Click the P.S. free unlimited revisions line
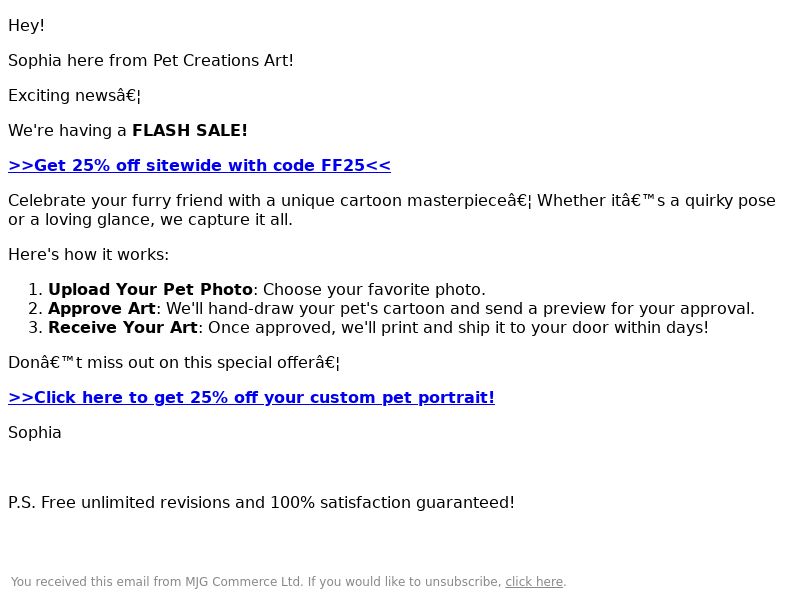The height and width of the screenshot is (600, 800). pyautogui.click(x=261, y=502)
